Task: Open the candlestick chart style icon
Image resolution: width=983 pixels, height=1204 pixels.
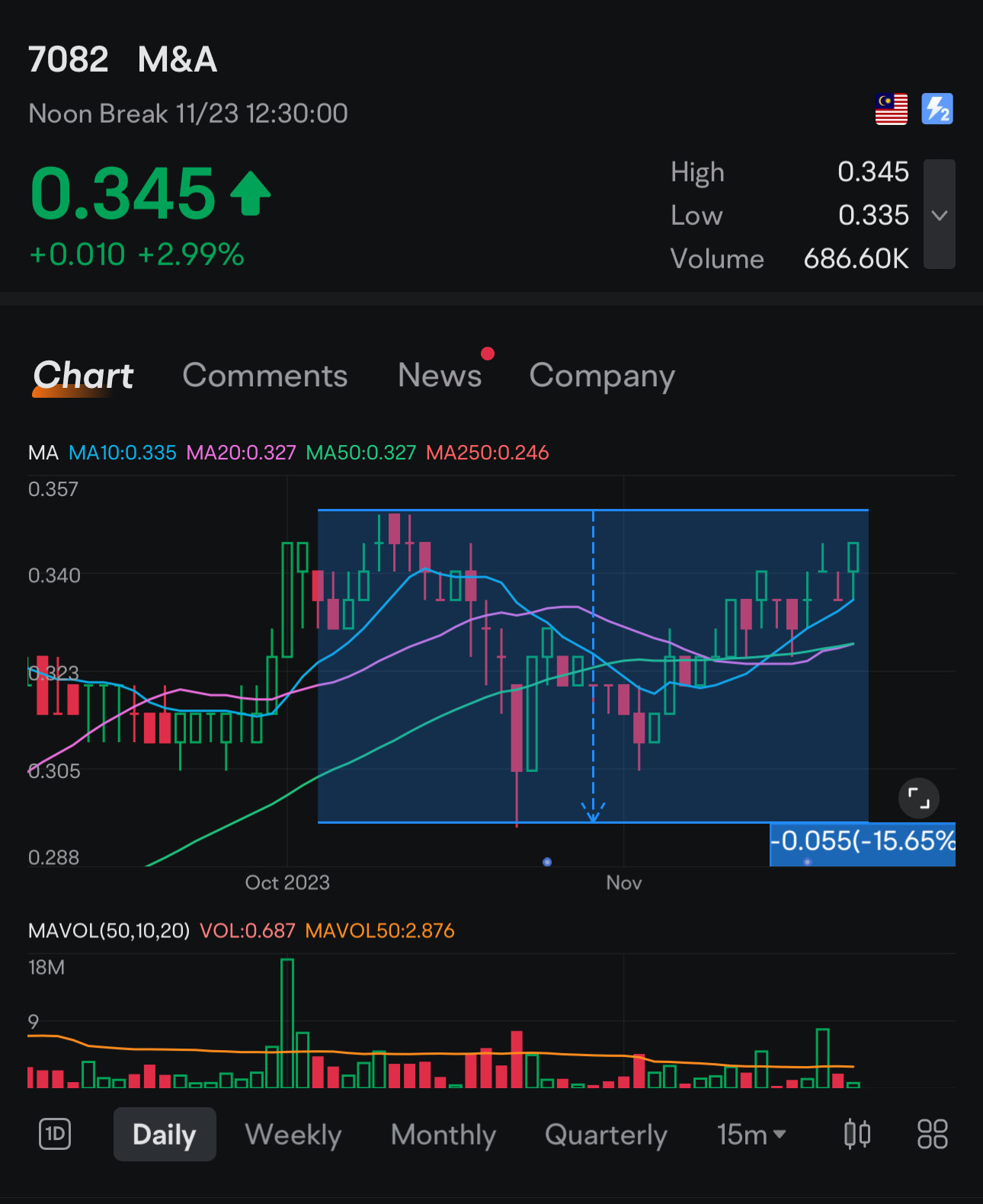Action: 857,1134
